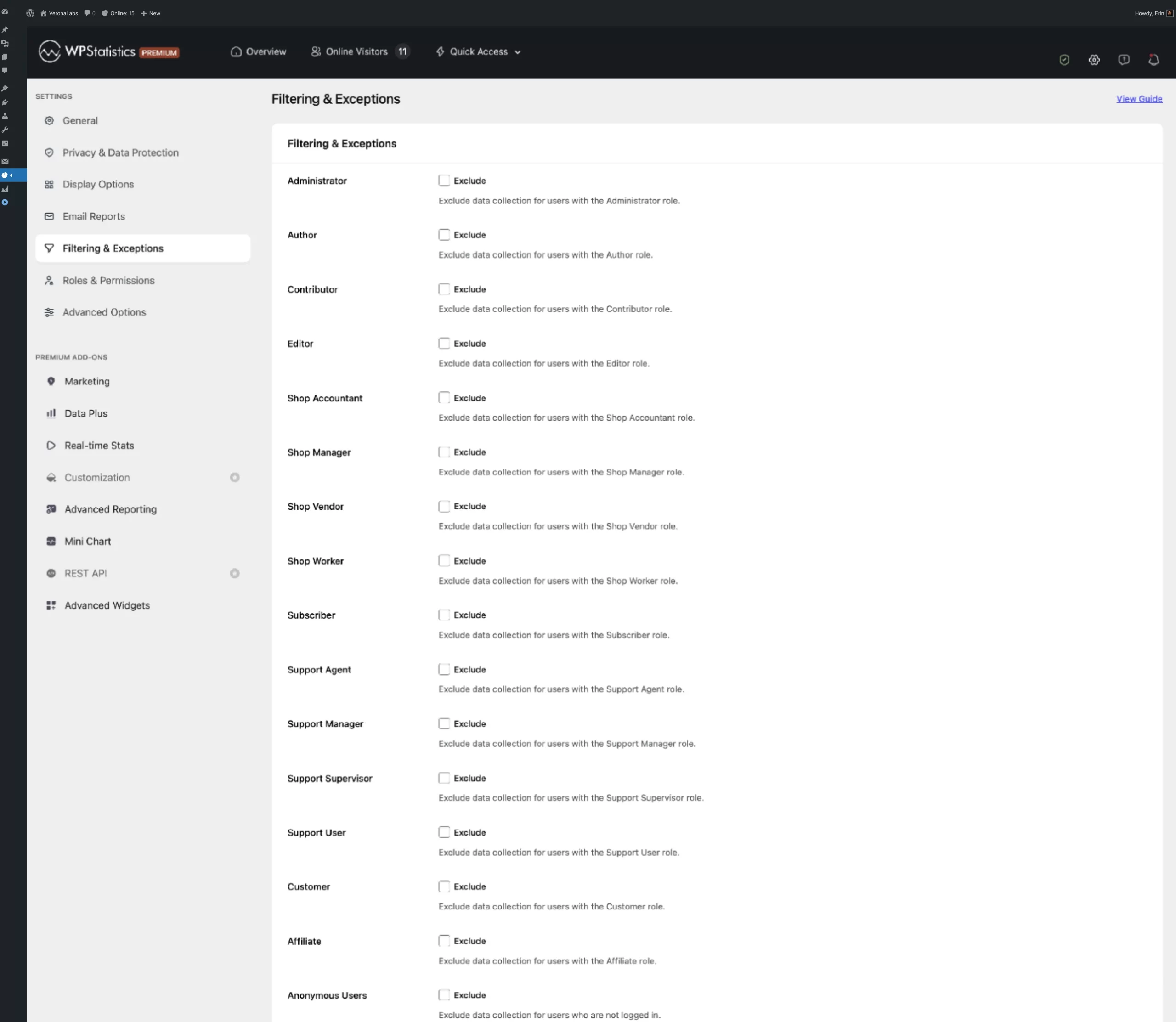Check Exclude for Shop Worker role
This screenshot has height=1022, width=1176.
[x=444, y=561]
